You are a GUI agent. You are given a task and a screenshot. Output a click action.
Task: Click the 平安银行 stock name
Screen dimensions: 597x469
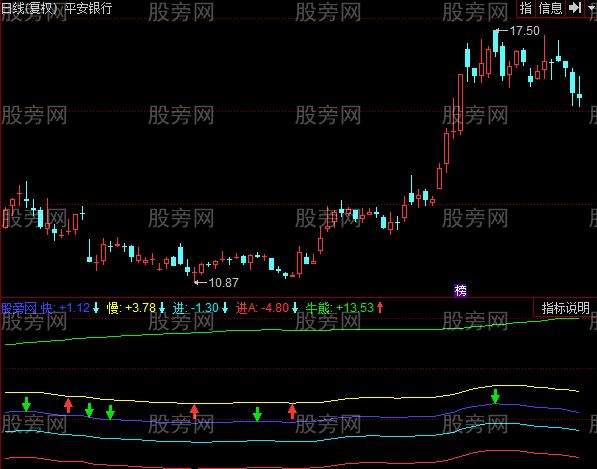[x=88, y=8]
